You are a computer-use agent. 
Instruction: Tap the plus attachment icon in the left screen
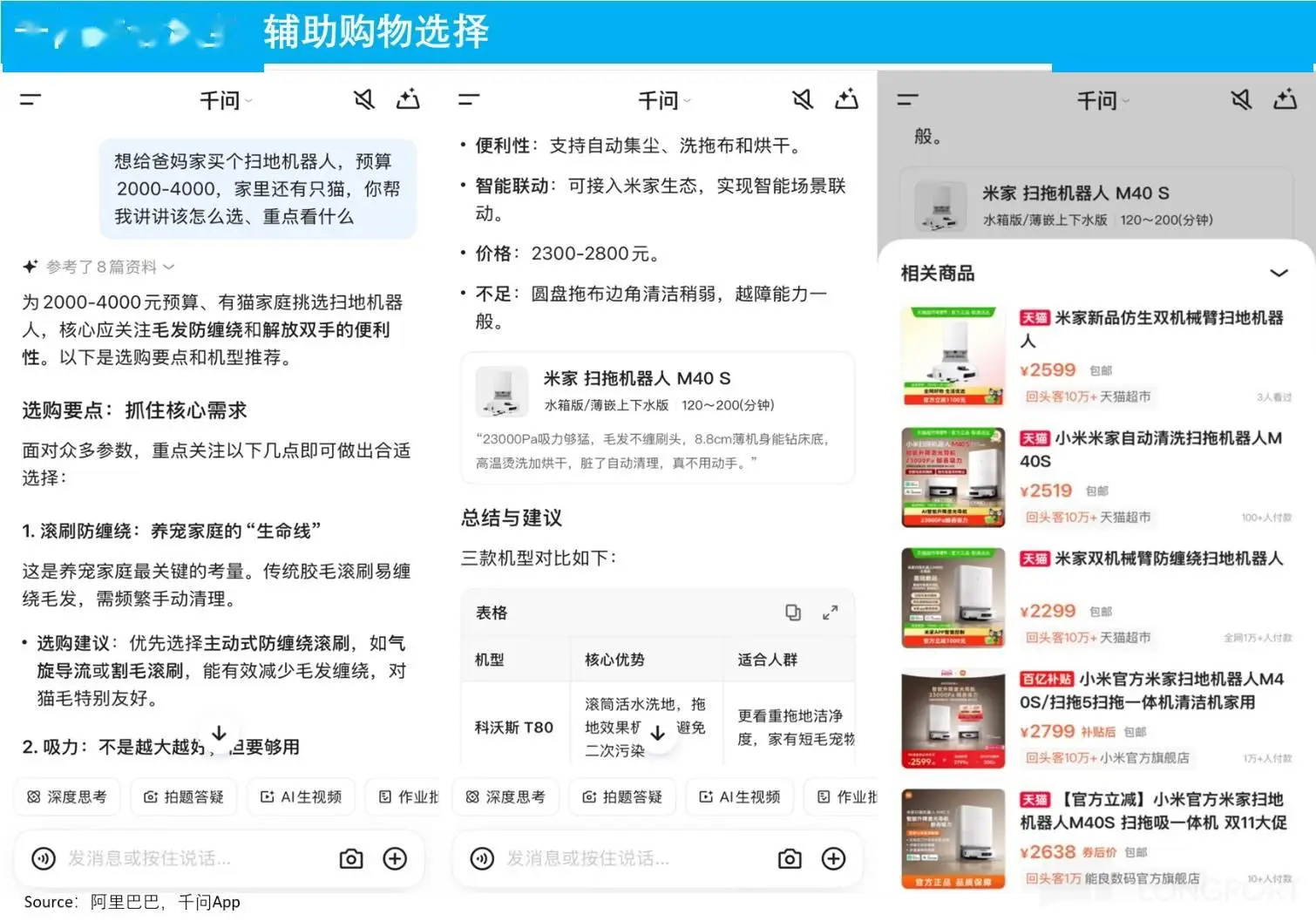tap(396, 859)
